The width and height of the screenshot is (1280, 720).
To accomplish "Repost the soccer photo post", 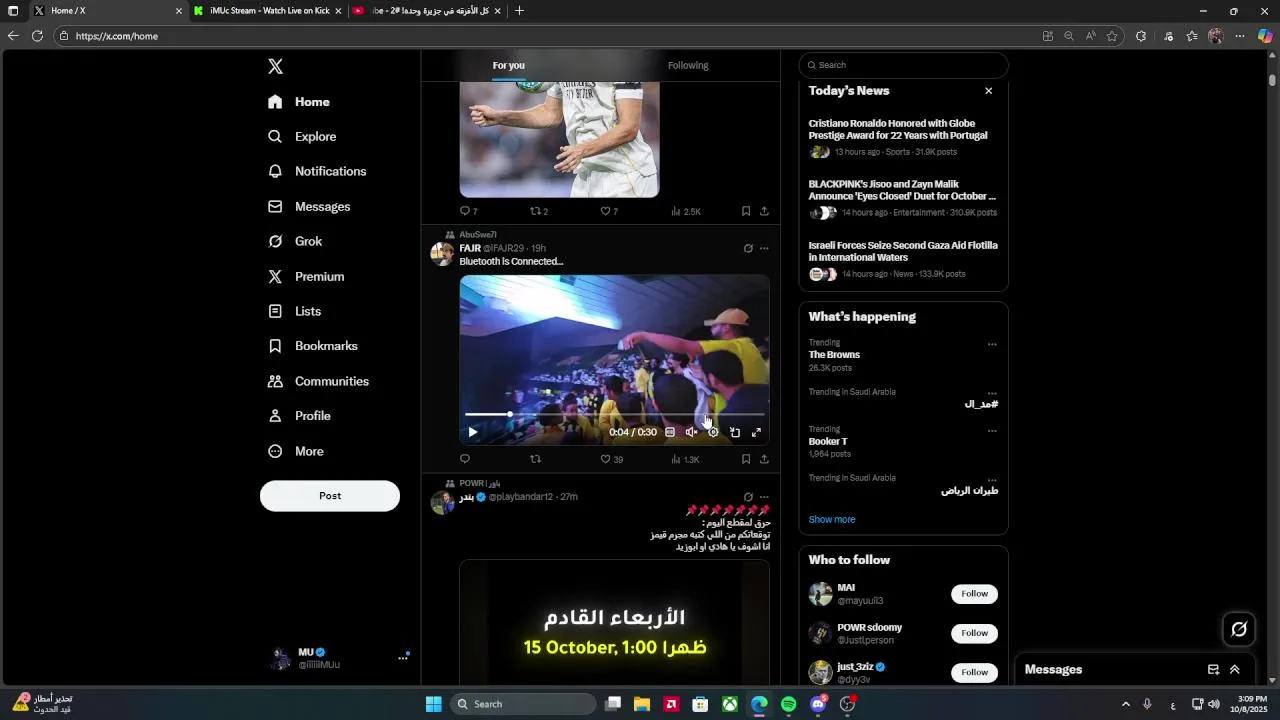I will (539, 212).
